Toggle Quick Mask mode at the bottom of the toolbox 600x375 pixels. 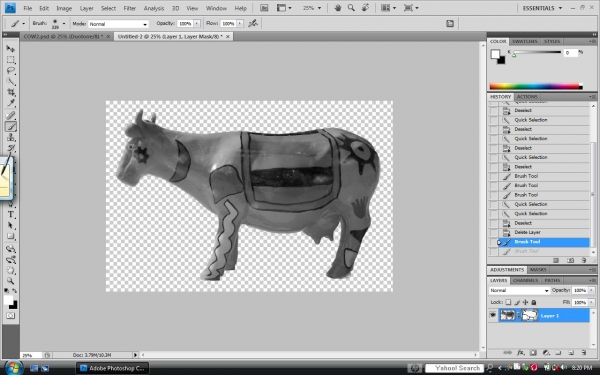[x=11, y=316]
